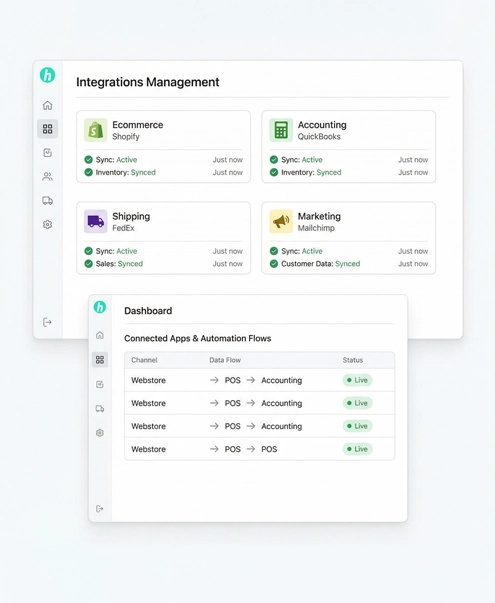
Task: Click Customer Data: Synced status text
Action: coord(321,264)
